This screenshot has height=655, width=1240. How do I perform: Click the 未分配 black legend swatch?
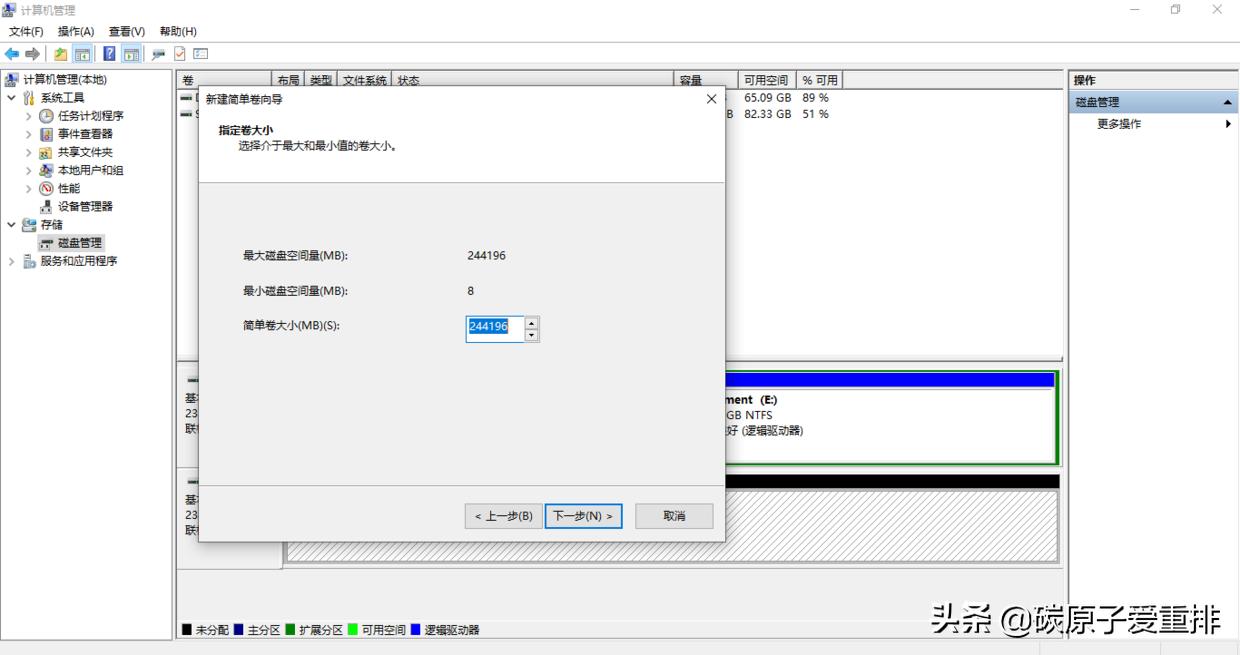pos(187,630)
